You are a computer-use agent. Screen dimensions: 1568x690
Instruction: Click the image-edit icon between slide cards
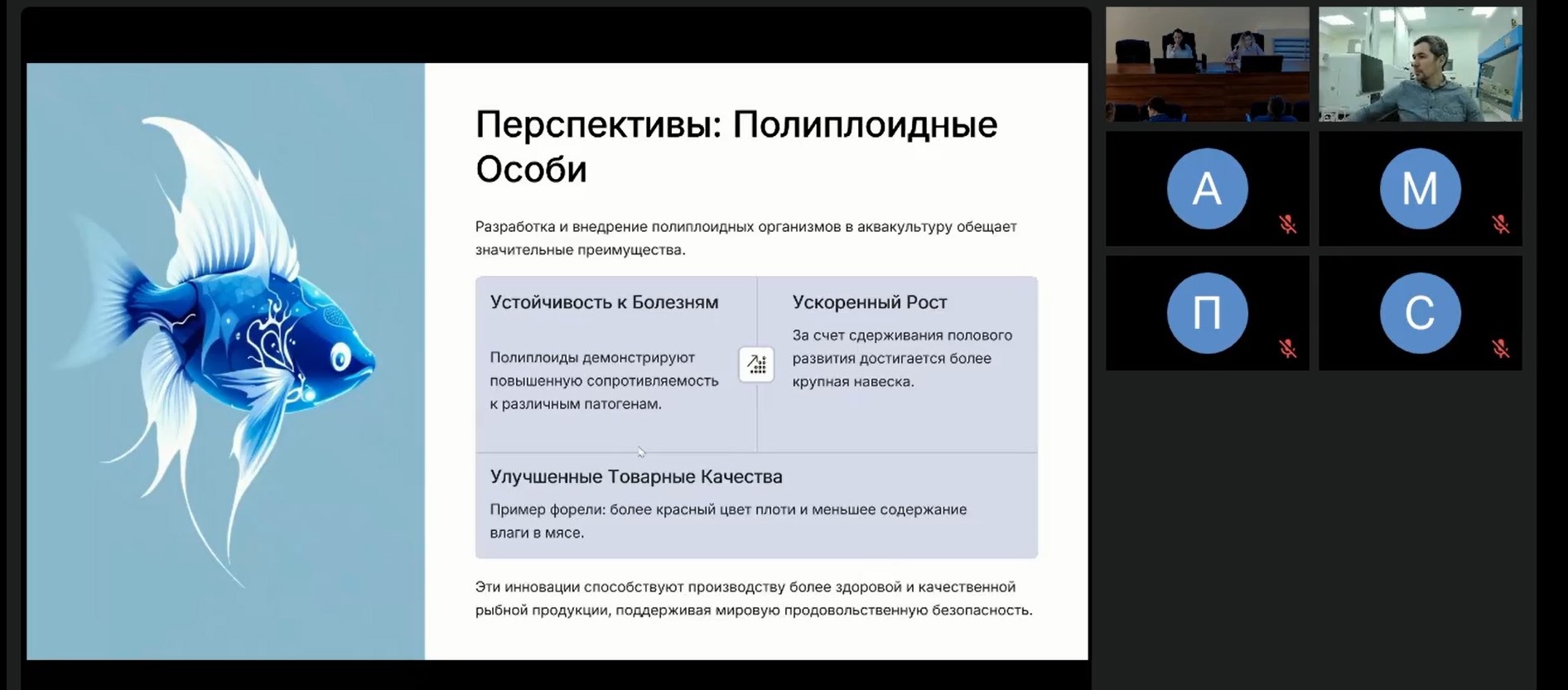[756, 364]
